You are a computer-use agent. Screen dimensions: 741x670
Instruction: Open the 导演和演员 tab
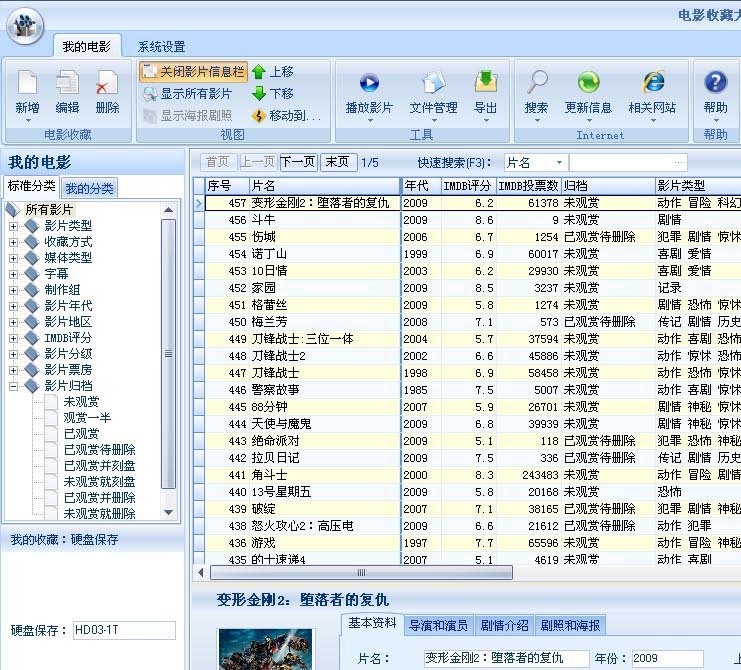tap(438, 626)
